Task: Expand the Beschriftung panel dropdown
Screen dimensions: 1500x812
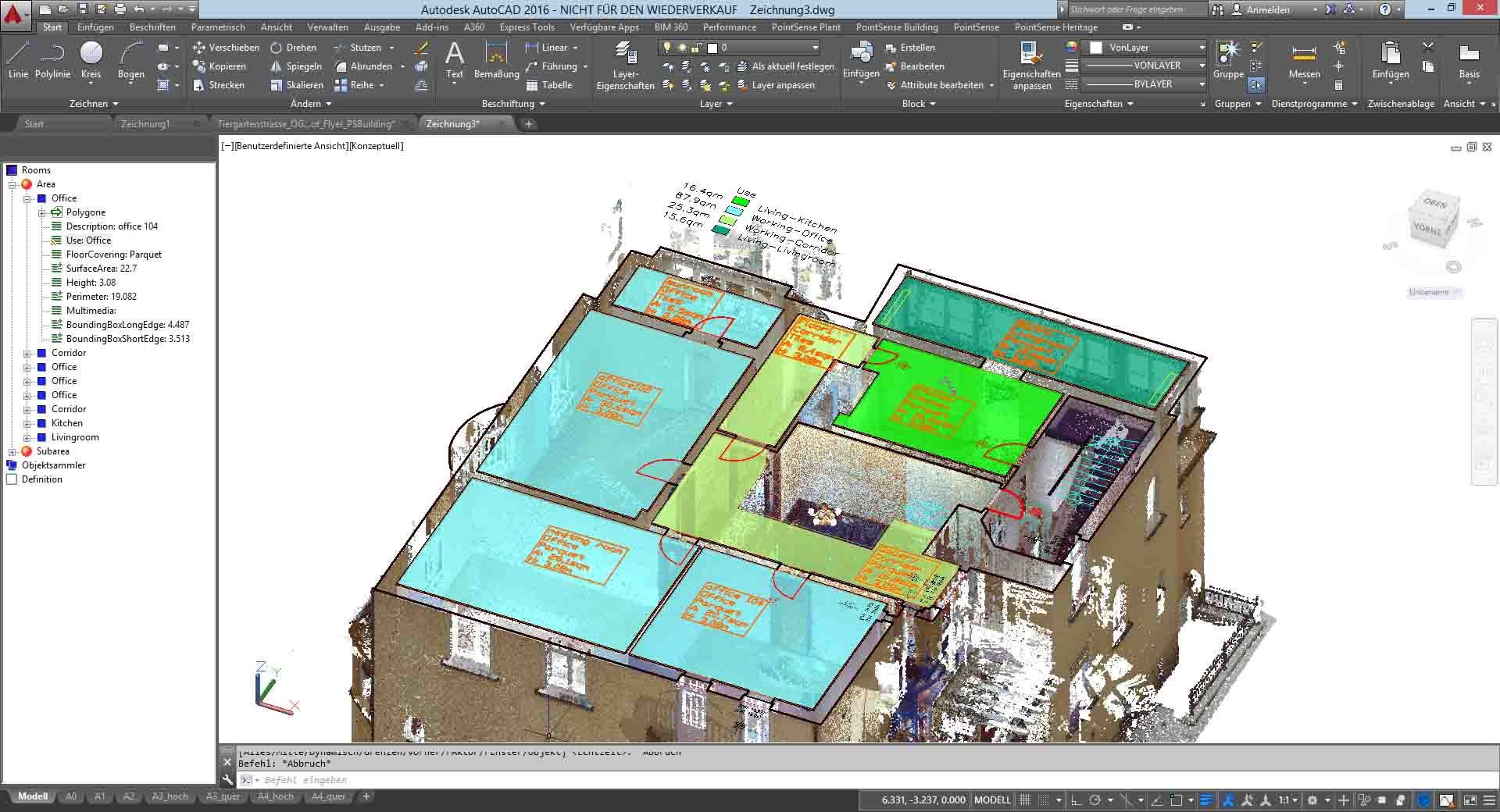Action: point(513,104)
